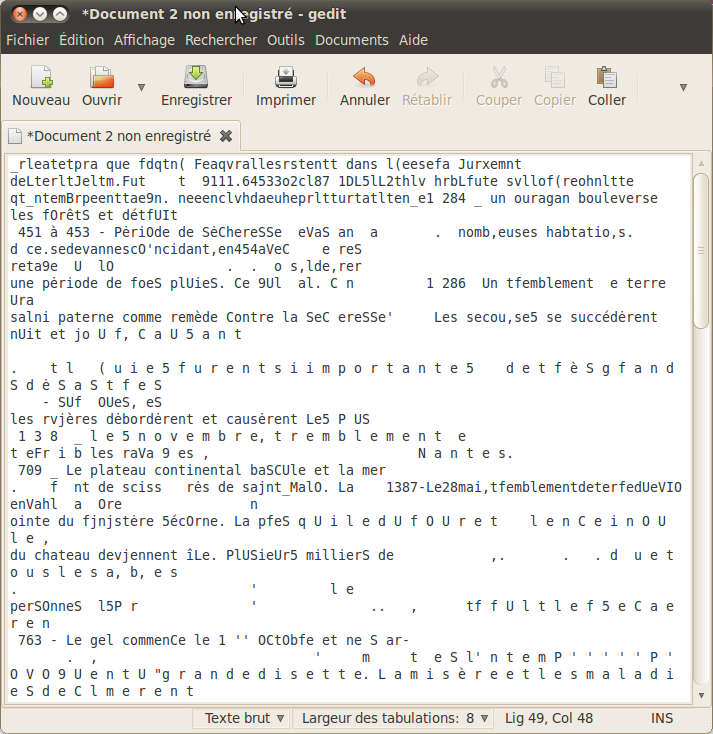Image resolution: width=713 pixels, height=734 pixels.
Task: Open the Fichier menu
Action: (28, 40)
